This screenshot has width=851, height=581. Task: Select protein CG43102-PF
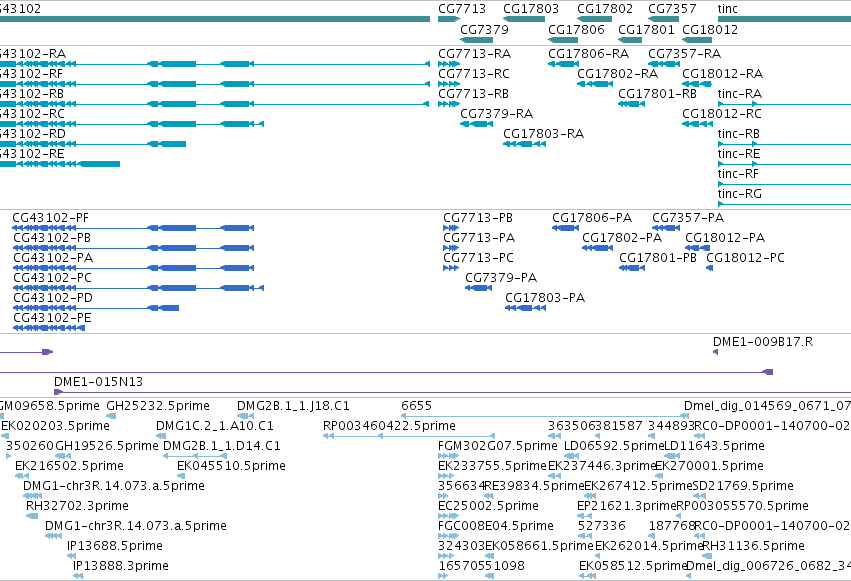click(x=133, y=228)
